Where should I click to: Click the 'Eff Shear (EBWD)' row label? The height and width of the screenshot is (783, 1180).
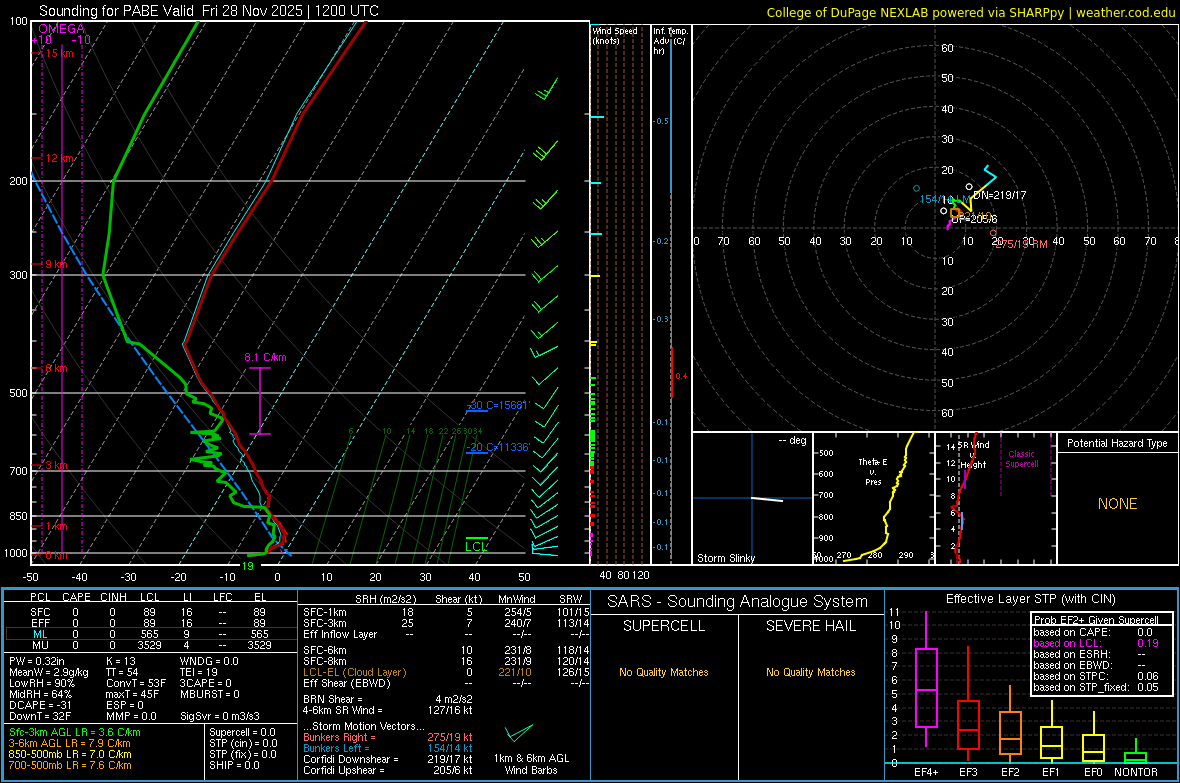[347, 684]
